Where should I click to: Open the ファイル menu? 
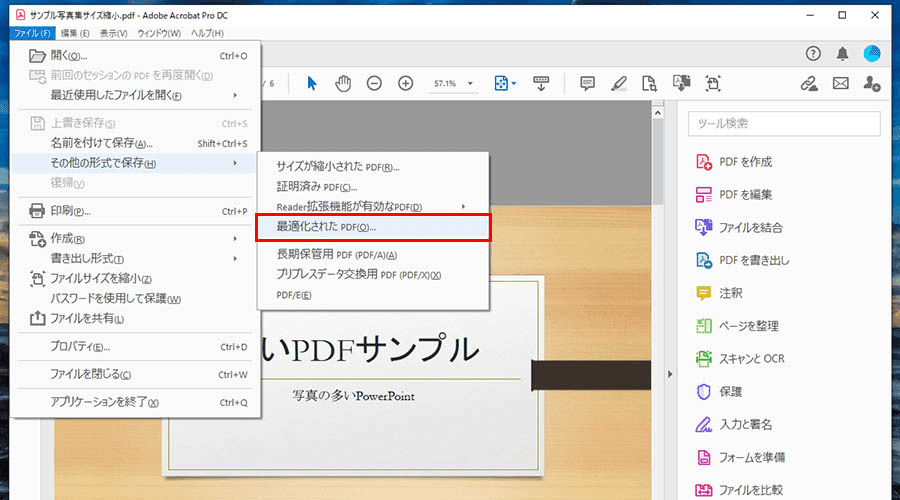pos(32,33)
